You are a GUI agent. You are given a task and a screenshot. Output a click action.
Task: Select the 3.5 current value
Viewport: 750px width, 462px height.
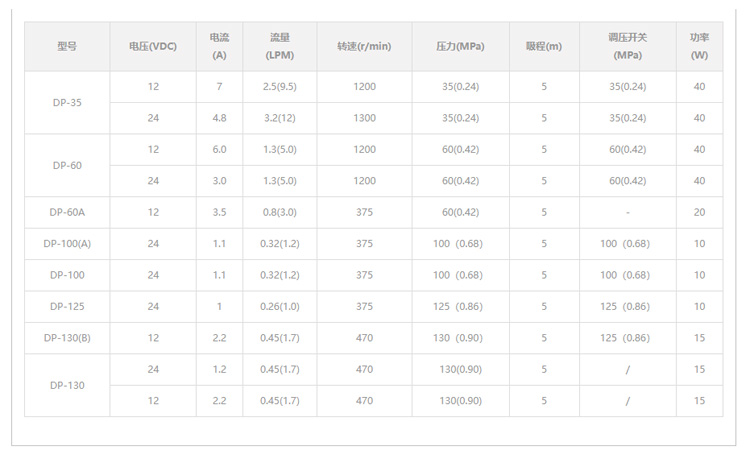[219, 212]
